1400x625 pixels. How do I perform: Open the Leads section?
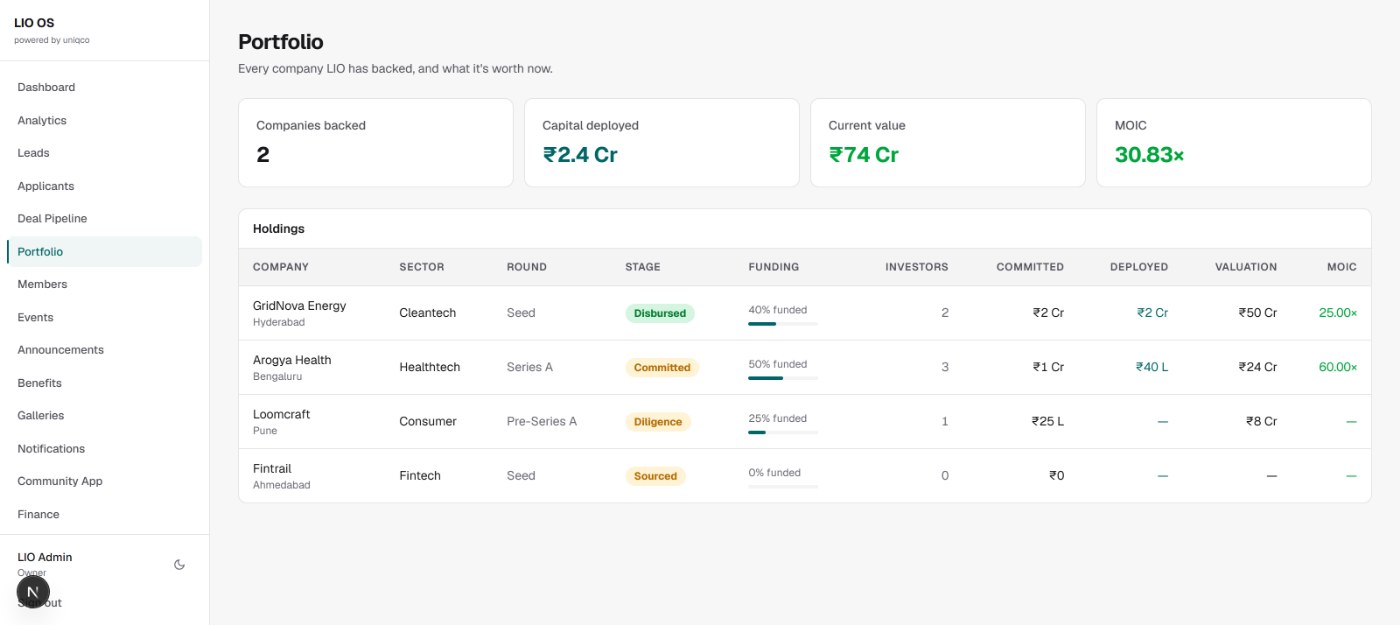click(x=104, y=153)
